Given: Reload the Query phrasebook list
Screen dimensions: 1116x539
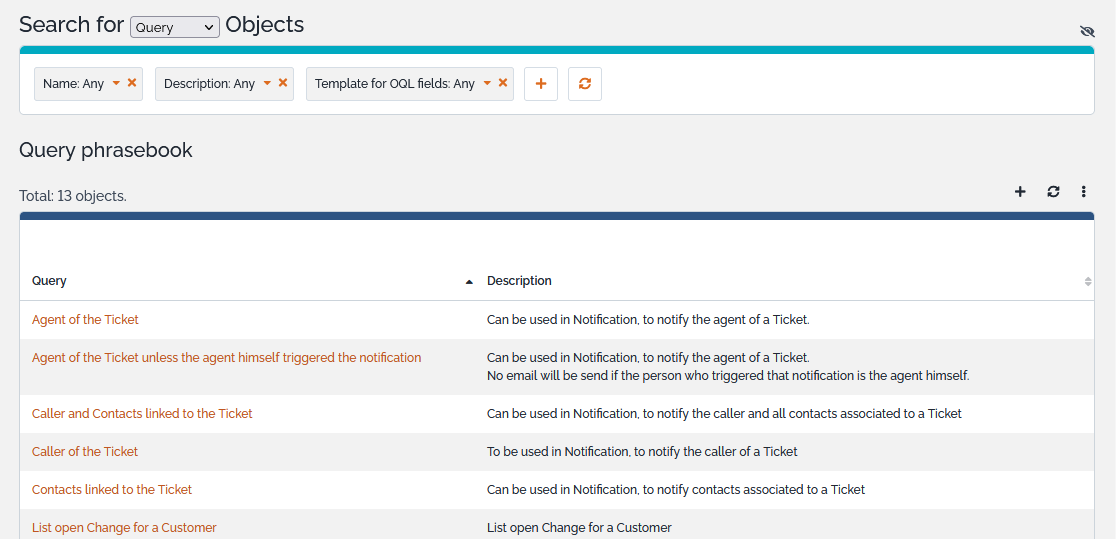Looking at the screenshot, I should 1053,192.
